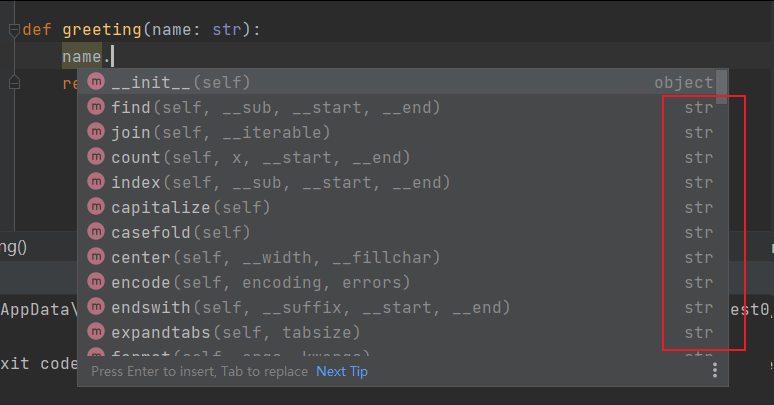Viewport: 774px width, 405px height.
Task: Click the method icon beside capitalize
Action: click(96, 207)
